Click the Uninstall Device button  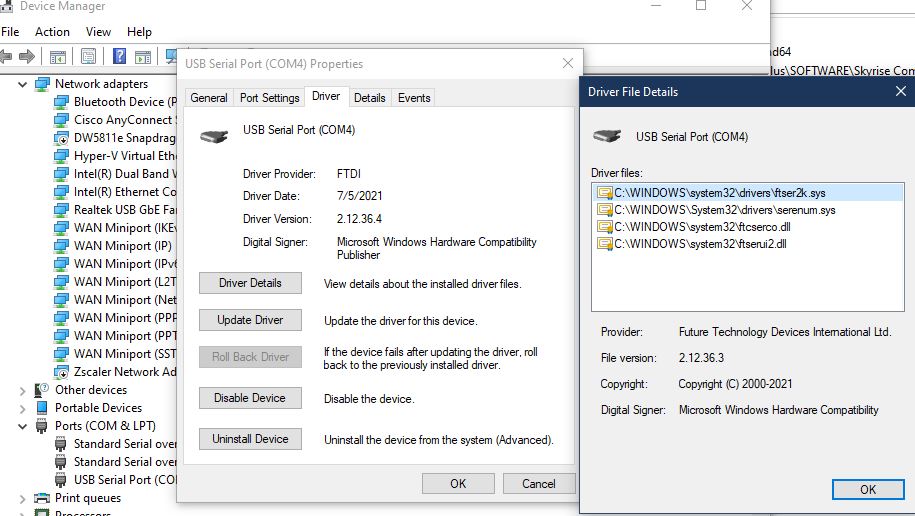pyautogui.click(x=250, y=439)
